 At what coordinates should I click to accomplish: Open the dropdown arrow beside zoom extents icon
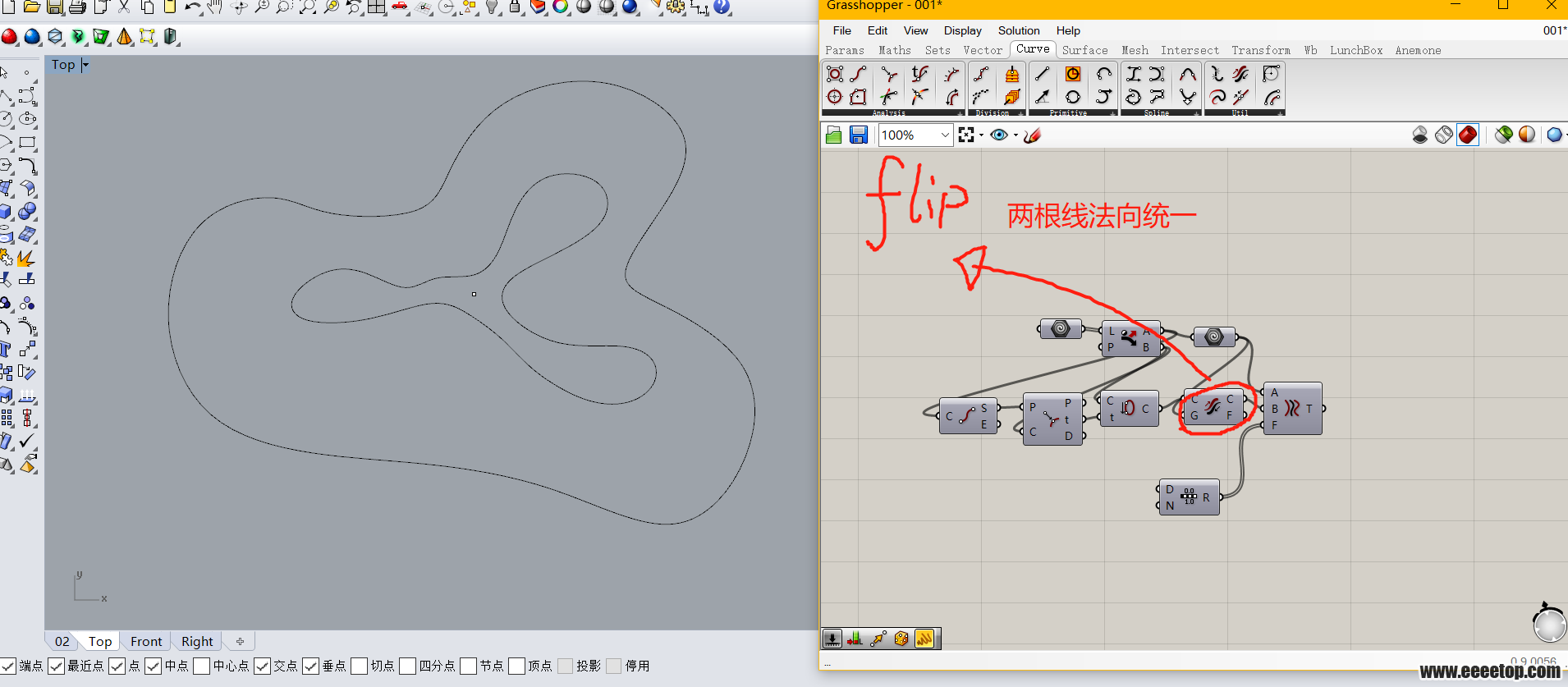pos(981,135)
